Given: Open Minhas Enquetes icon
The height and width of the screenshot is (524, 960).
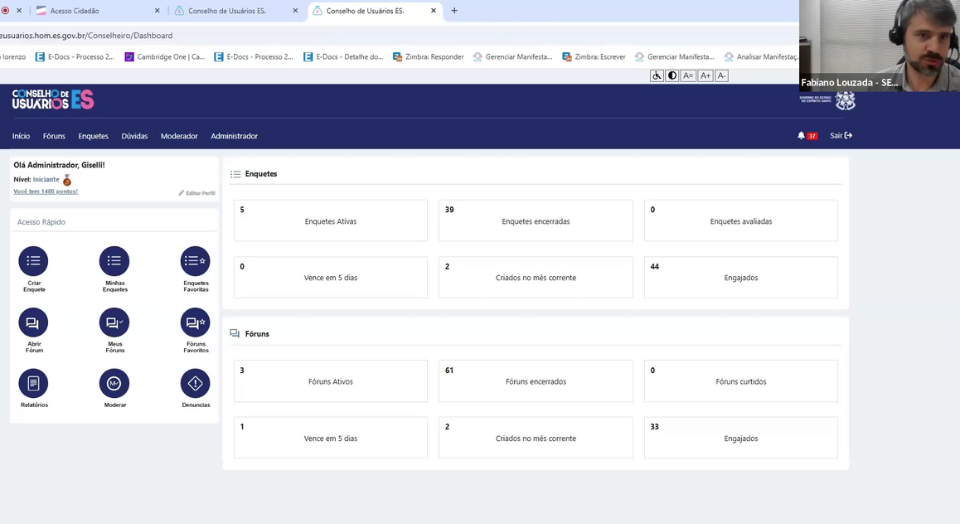Looking at the screenshot, I should point(114,261).
